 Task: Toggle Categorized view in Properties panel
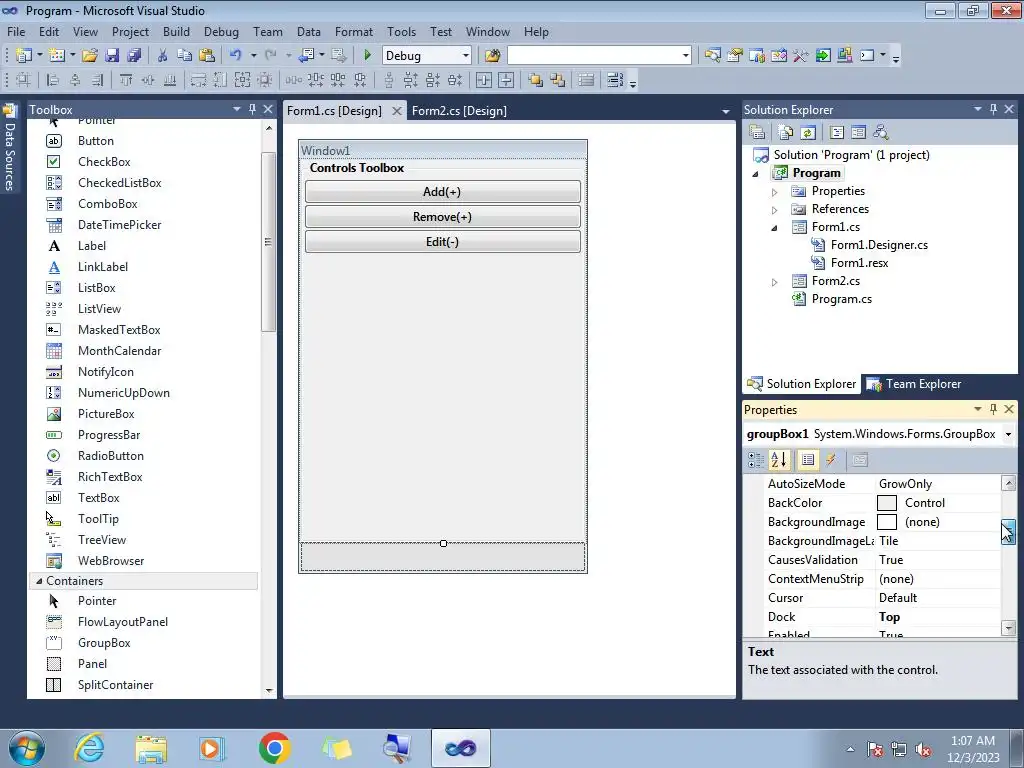(756, 460)
